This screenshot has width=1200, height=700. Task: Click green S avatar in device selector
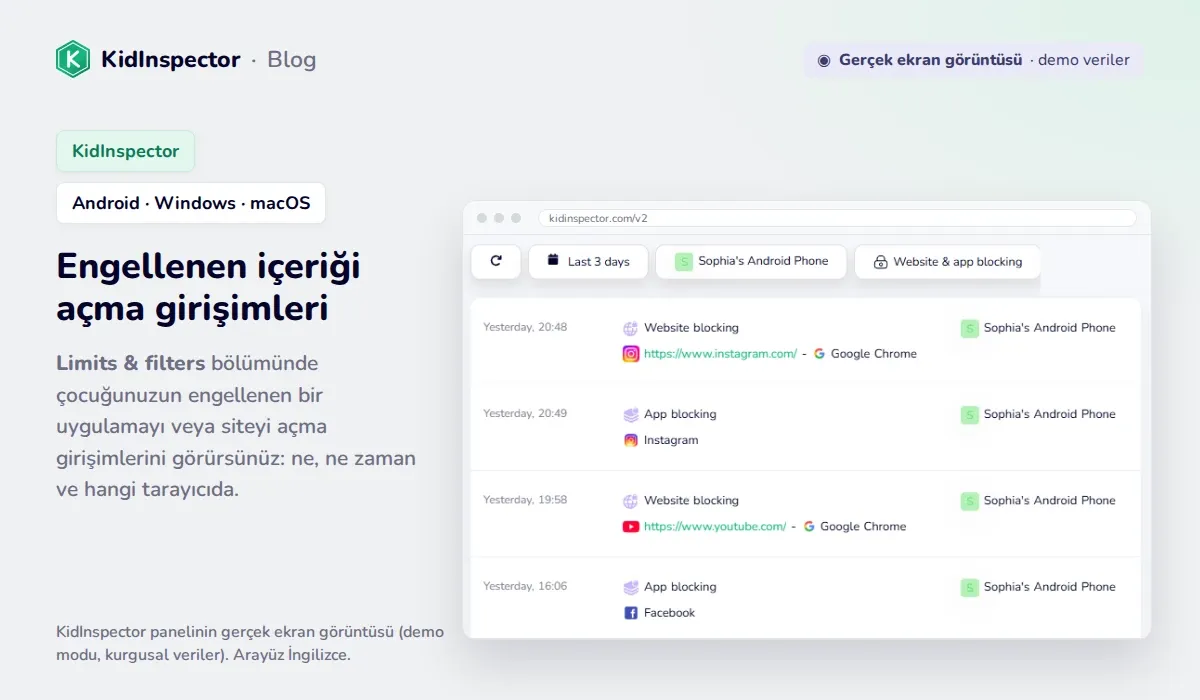click(x=684, y=261)
